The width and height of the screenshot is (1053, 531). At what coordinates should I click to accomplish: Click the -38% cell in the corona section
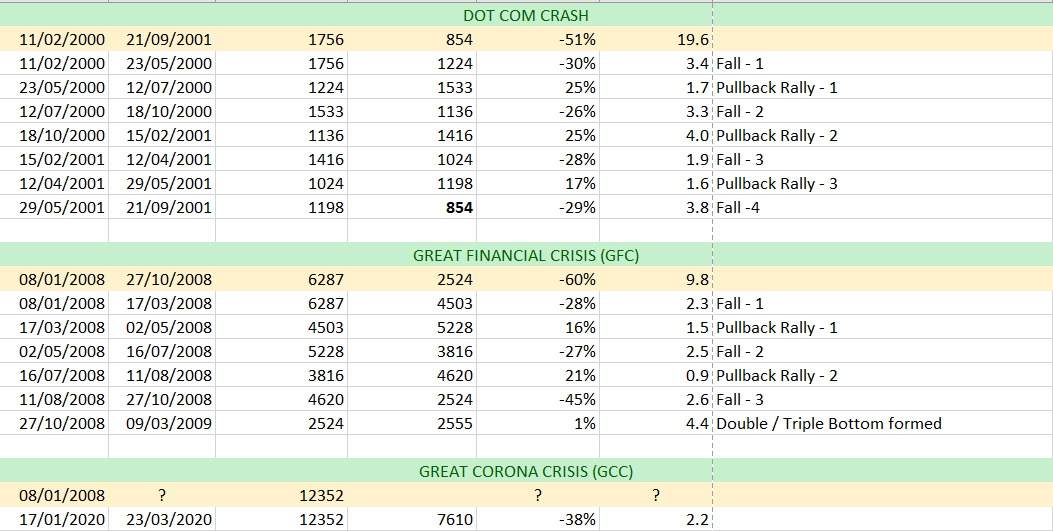point(578,520)
